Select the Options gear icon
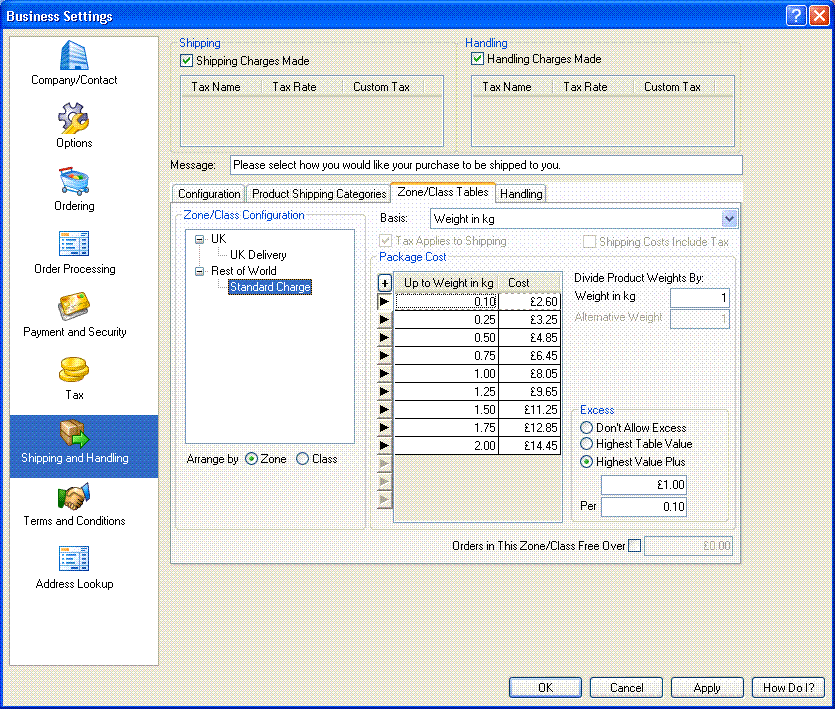Image resolution: width=835 pixels, height=709 pixels. (74, 120)
